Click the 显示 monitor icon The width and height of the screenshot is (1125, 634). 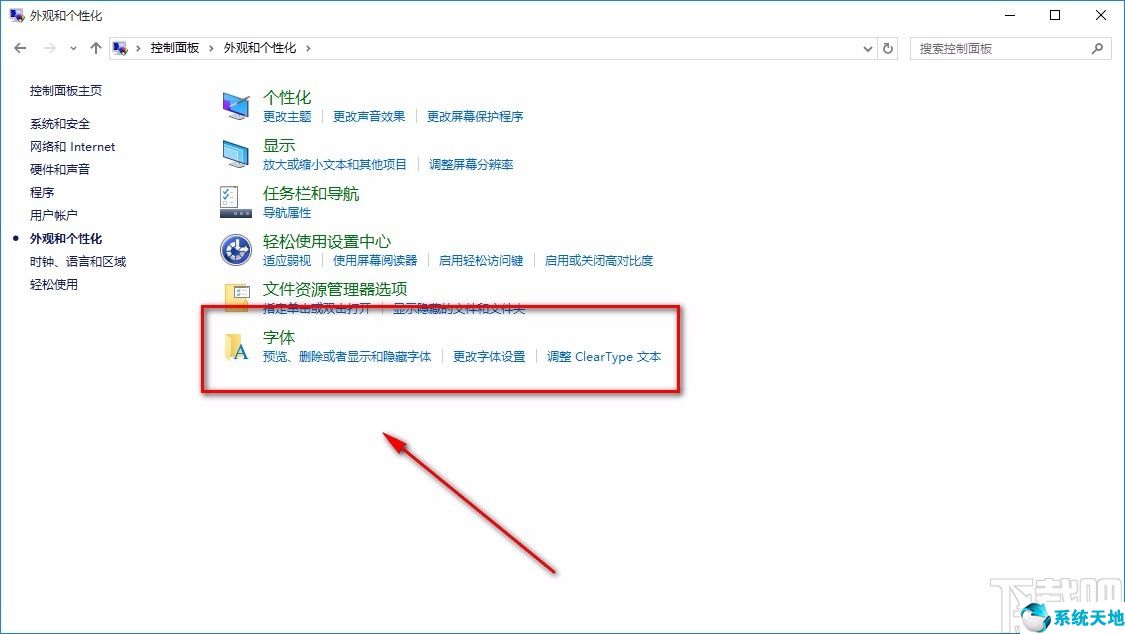[x=234, y=152]
